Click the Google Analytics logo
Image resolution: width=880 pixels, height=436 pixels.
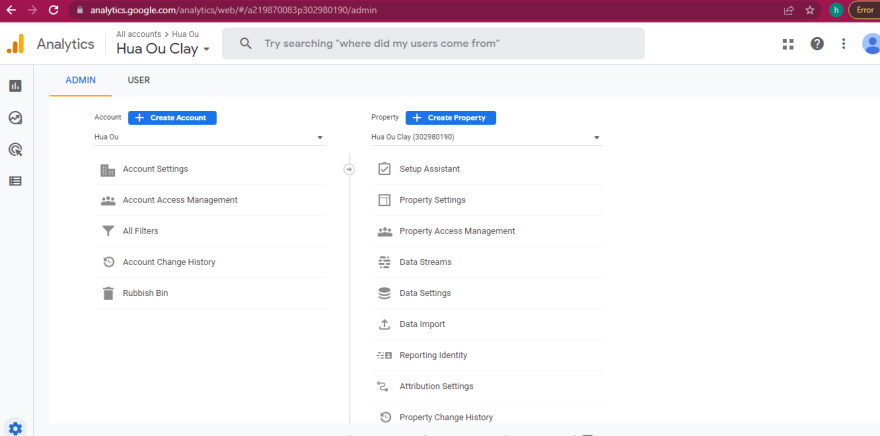click(x=16, y=44)
